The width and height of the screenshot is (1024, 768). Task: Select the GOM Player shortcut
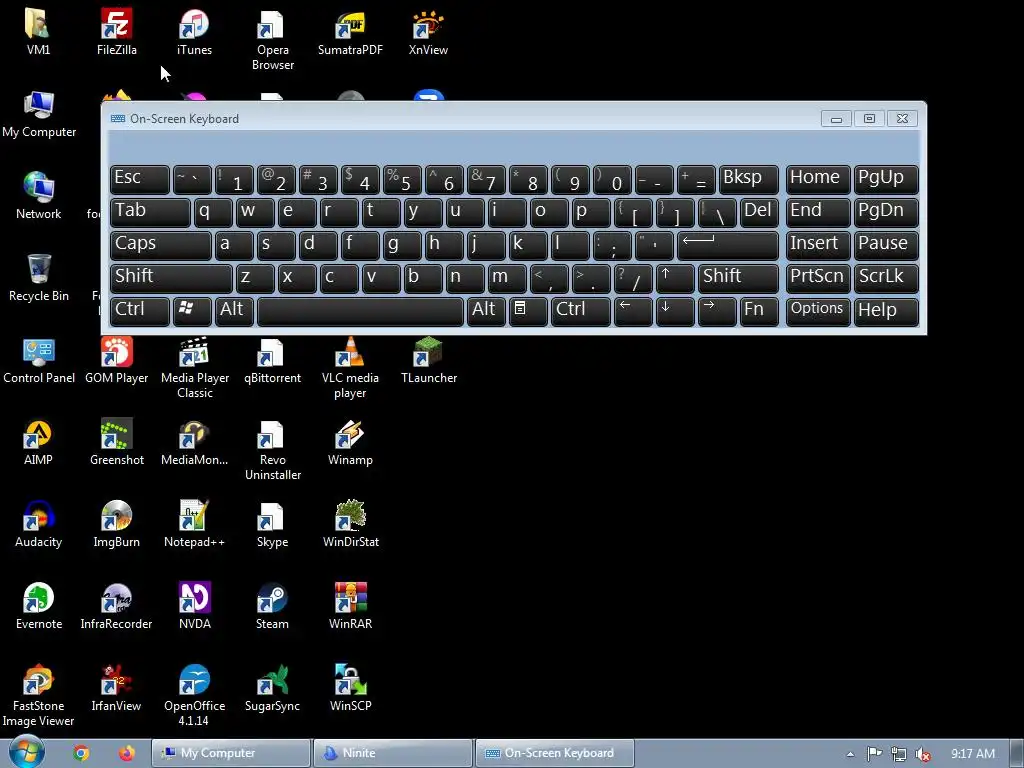click(116, 360)
